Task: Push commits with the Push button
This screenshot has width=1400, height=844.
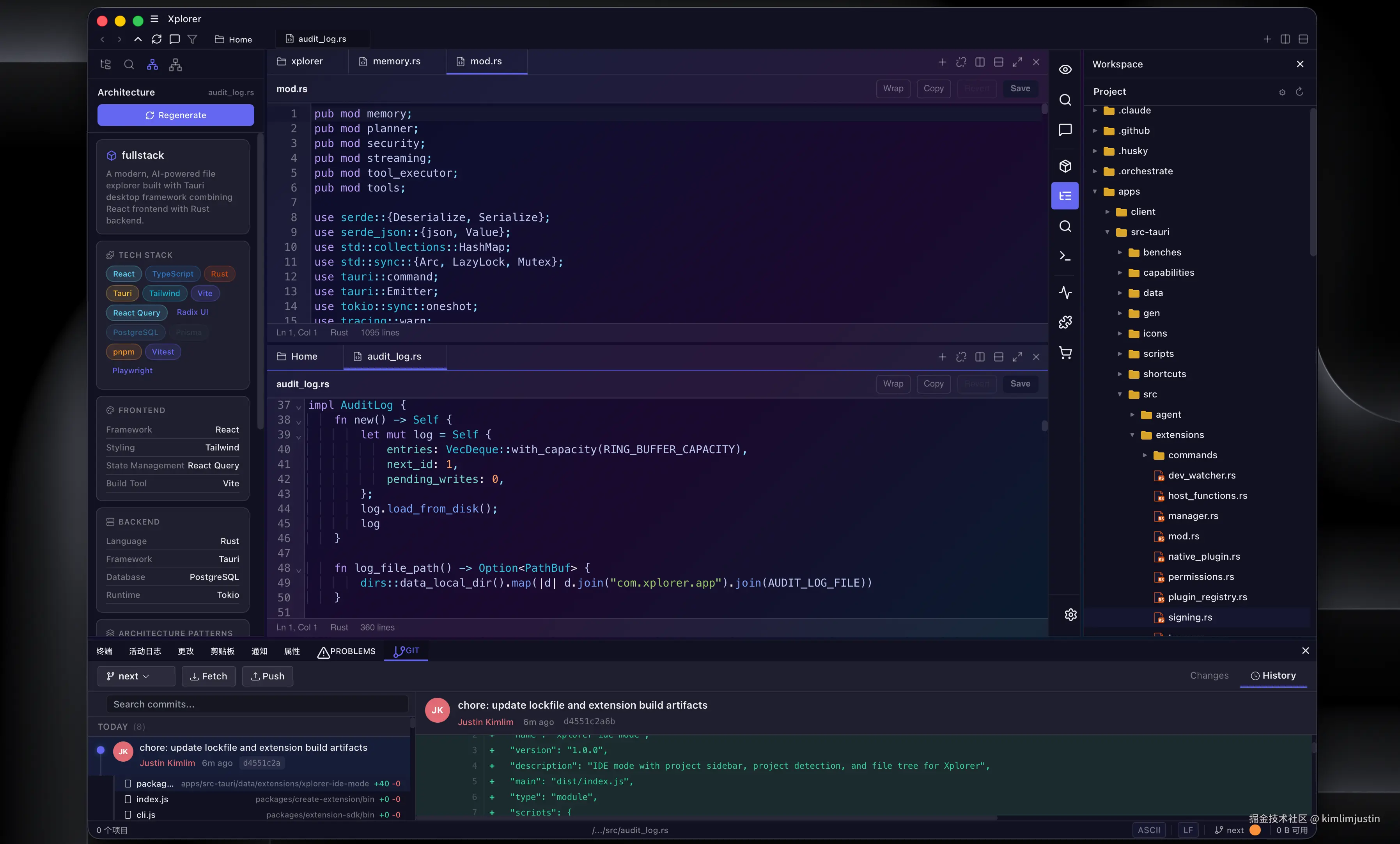Action: 268,676
